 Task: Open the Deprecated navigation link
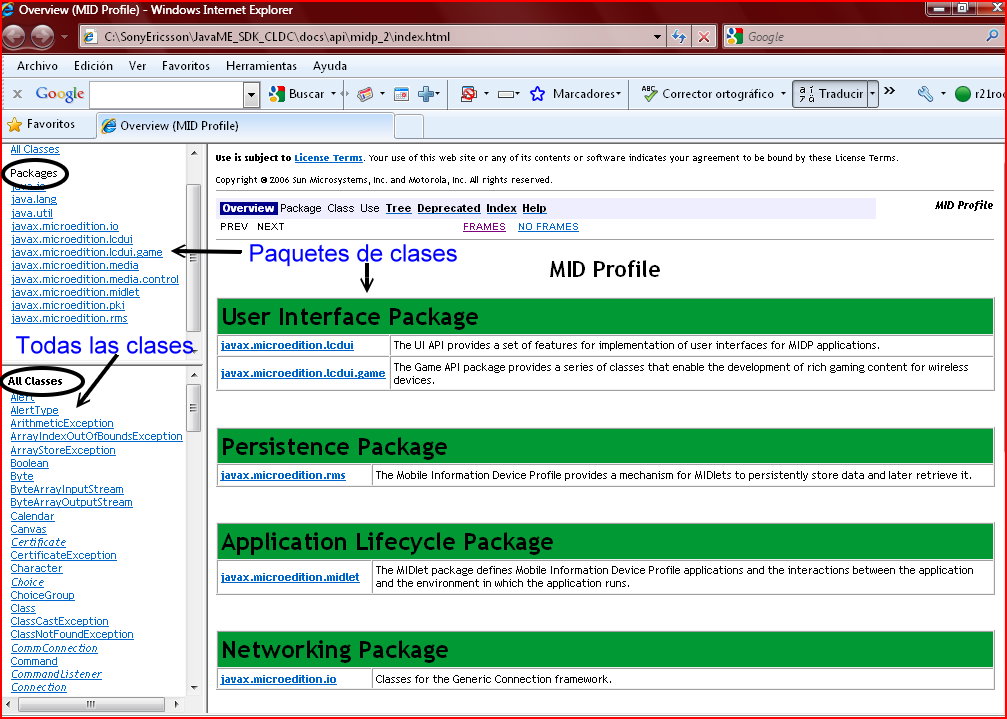coord(448,208)
